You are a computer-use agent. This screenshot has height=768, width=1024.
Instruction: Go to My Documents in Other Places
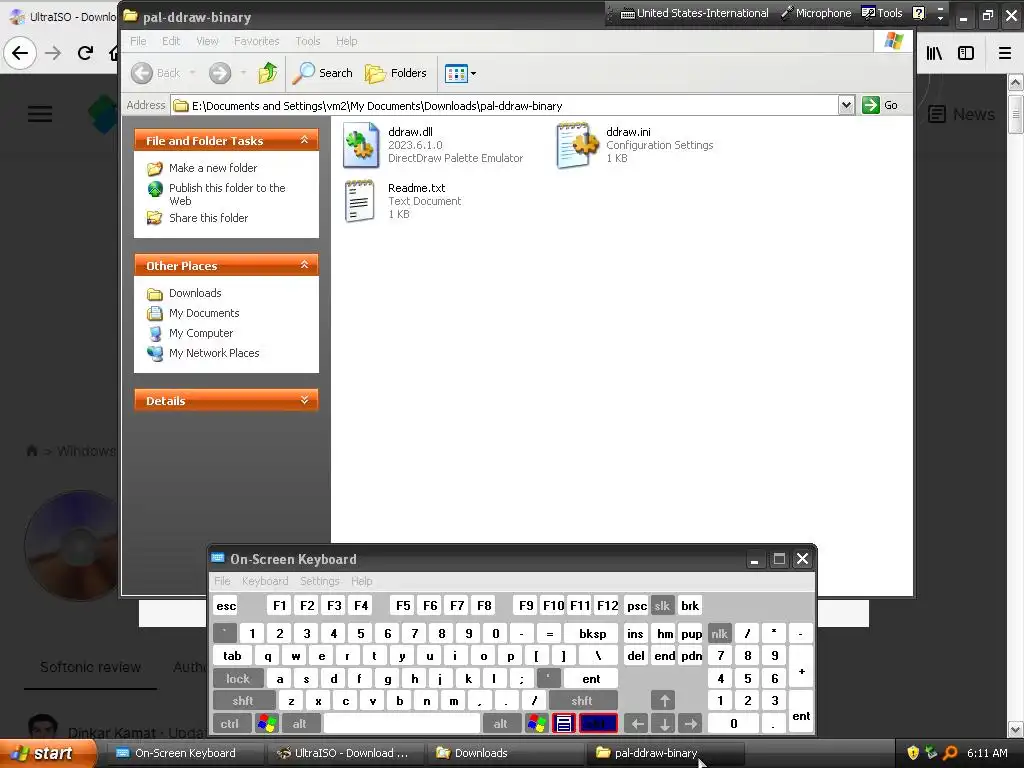click(204, 313)
